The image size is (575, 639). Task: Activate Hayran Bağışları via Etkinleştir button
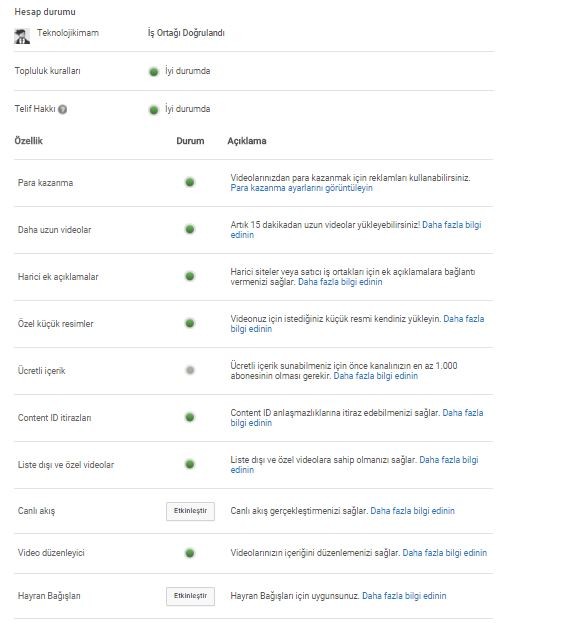pyautogui.click(x=190, y=596)
